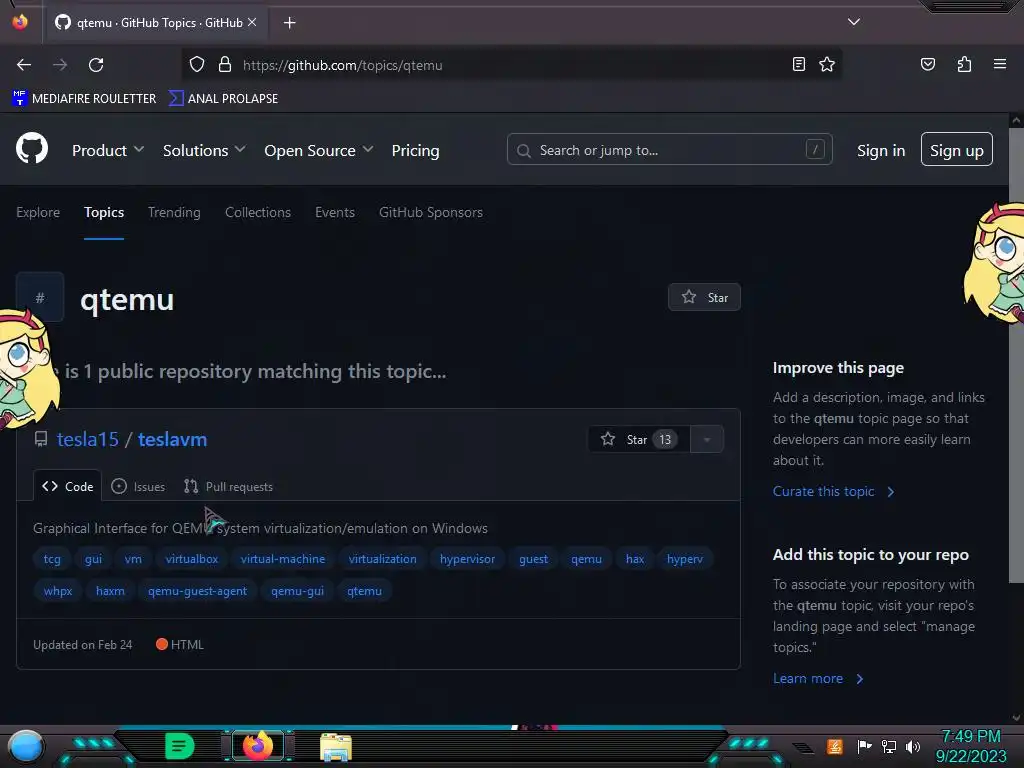Focus the Search or jump to field
1024x768 pixels.
(x=669, y=150)
